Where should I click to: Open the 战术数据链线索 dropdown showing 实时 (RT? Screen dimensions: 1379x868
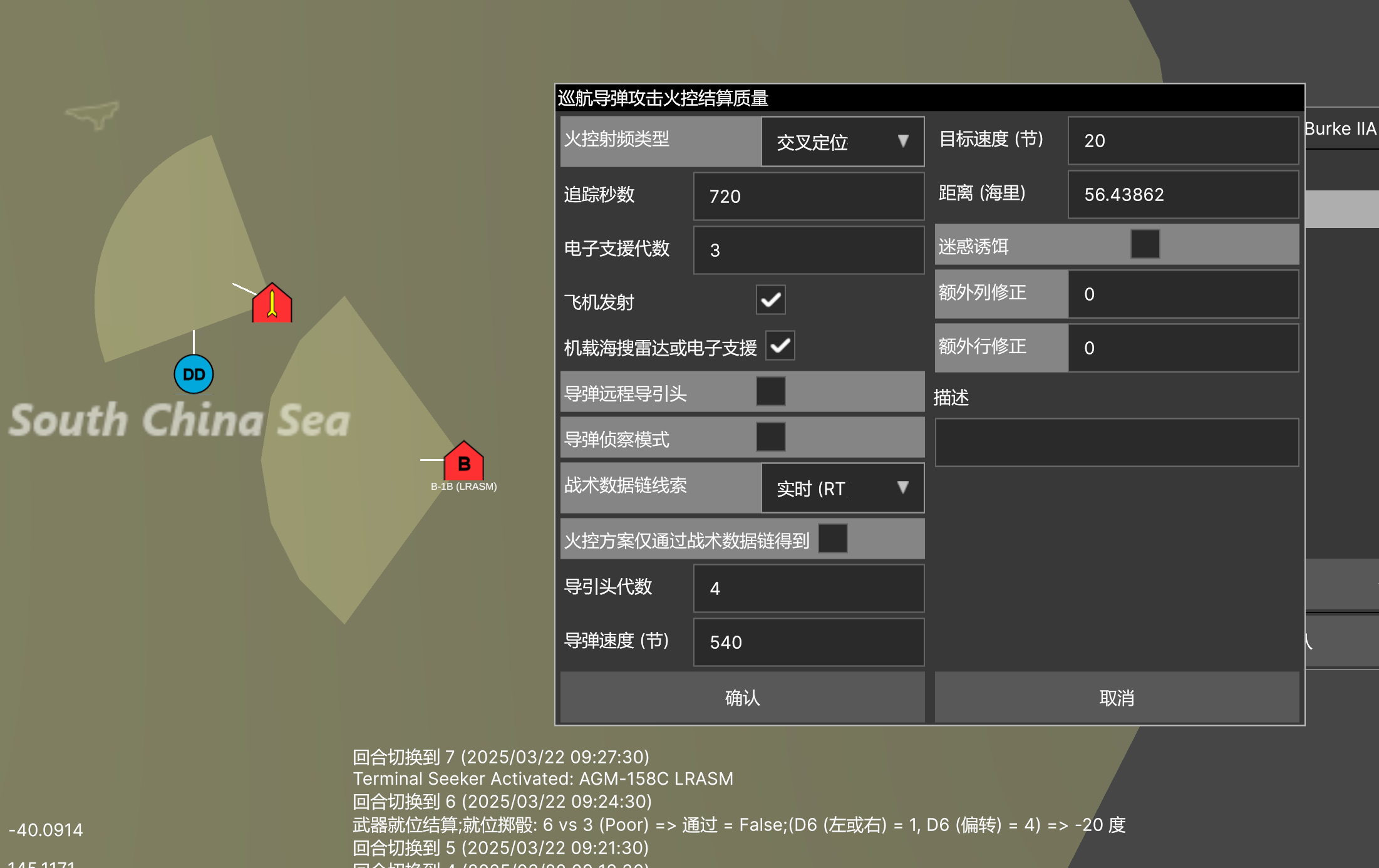click(x=842, y=488)
